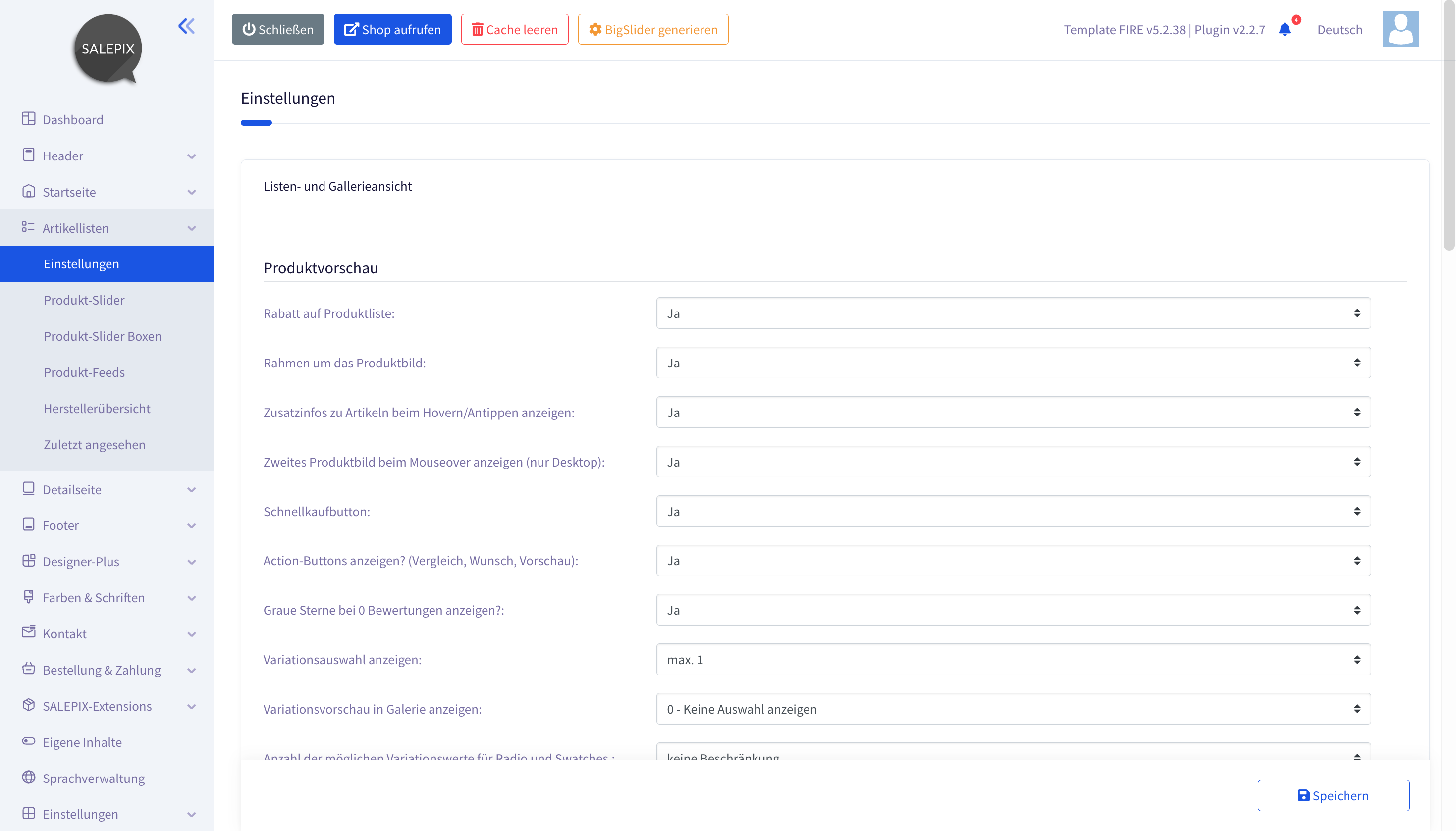Click the SALEPIX logo
The width and height of the screenshot is (1456, 831).
pyautogui.click(x=108, y=49)
